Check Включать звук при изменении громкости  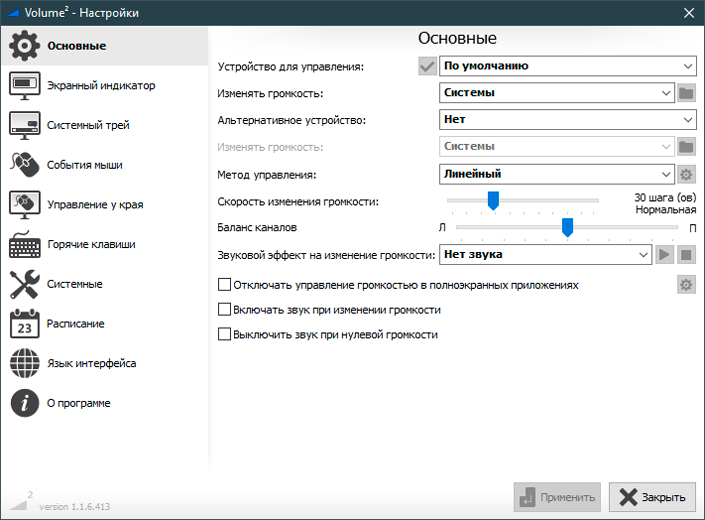pyautogui.click(x=224, y=309)
